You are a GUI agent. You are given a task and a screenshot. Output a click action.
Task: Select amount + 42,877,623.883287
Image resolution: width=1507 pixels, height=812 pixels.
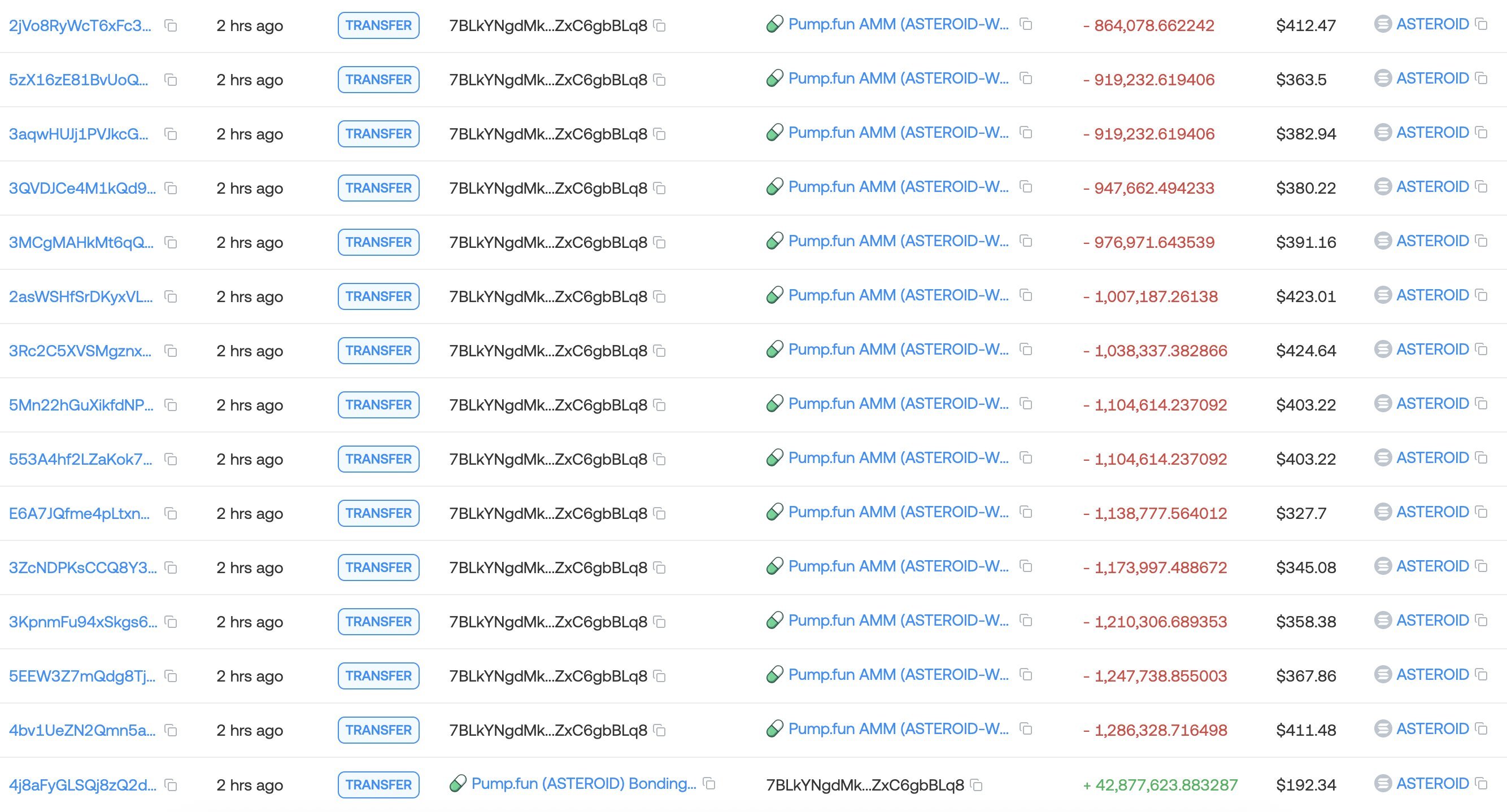1160,785
